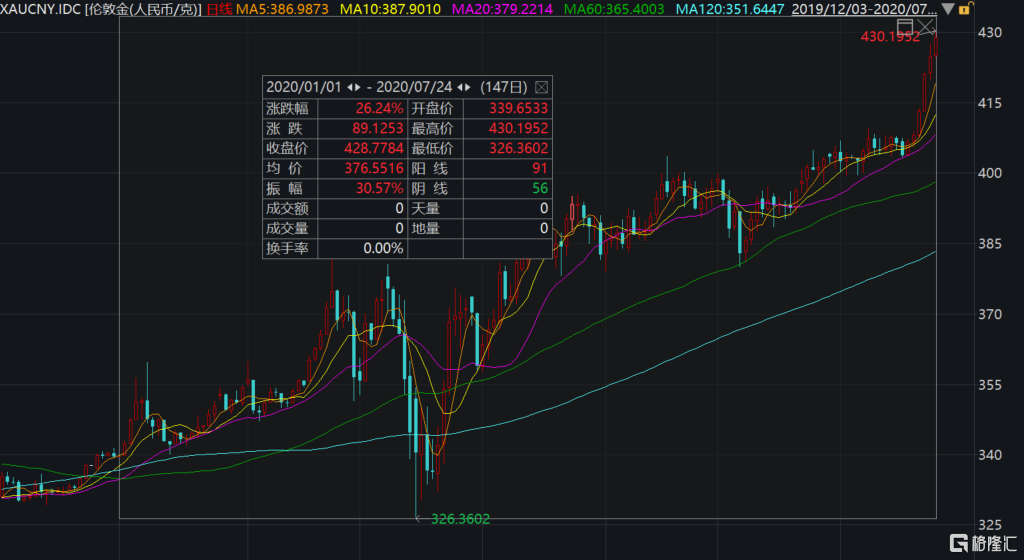Image resolution: width=1024 pixels, height=560 pixels.
Task: Step end date 2020/07/24 forward
Action: click(468, 87)
